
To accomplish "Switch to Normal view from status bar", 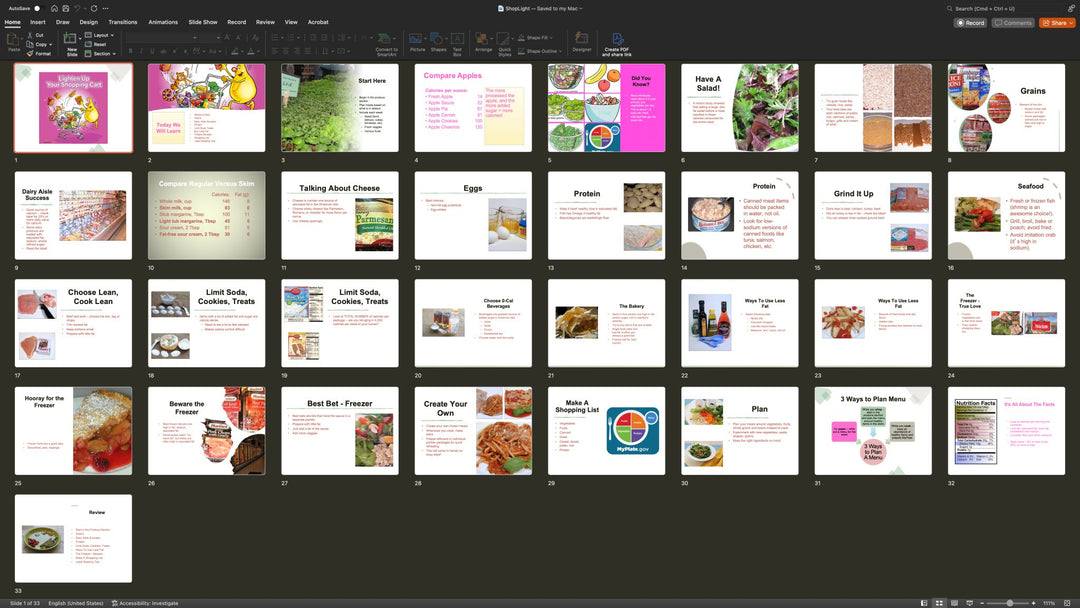I will click(x=923, y=603).
